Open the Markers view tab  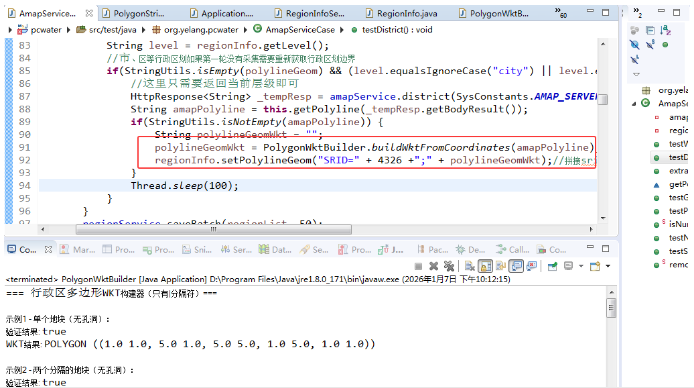click(78, 250)
